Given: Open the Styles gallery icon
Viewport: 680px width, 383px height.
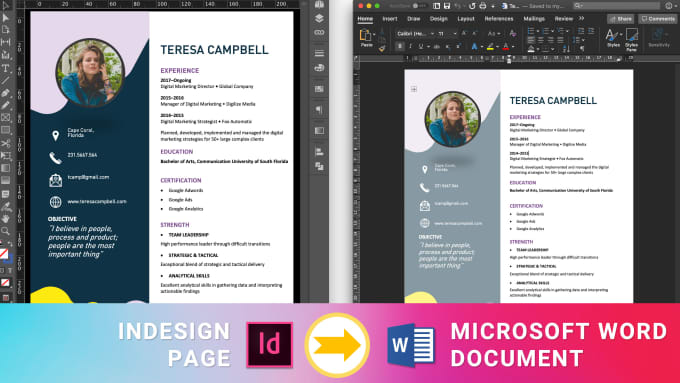Looking at the screenshot, I should tap(612, 37).
